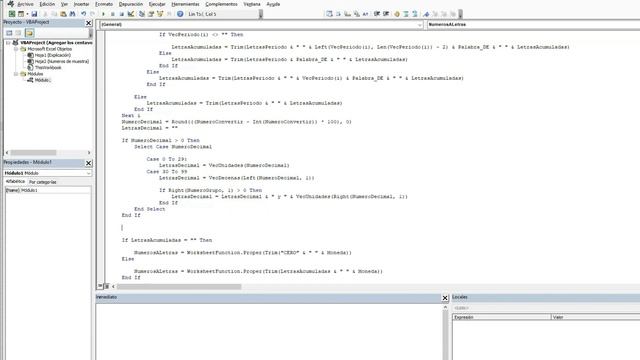
Task: Click the Valor column header in Locales
Action: [596, 317]
